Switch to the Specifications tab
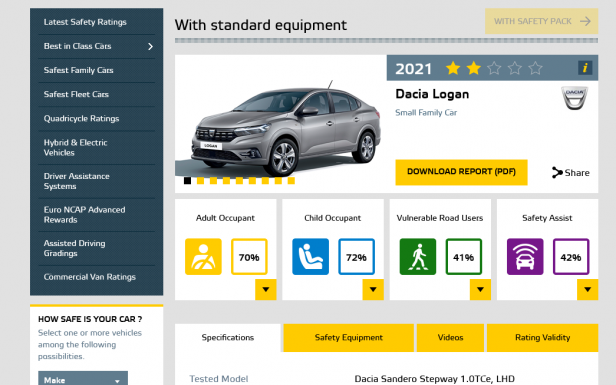Image resolution: width=616 pixels, height=385 pixels. (x=228, y=337)
